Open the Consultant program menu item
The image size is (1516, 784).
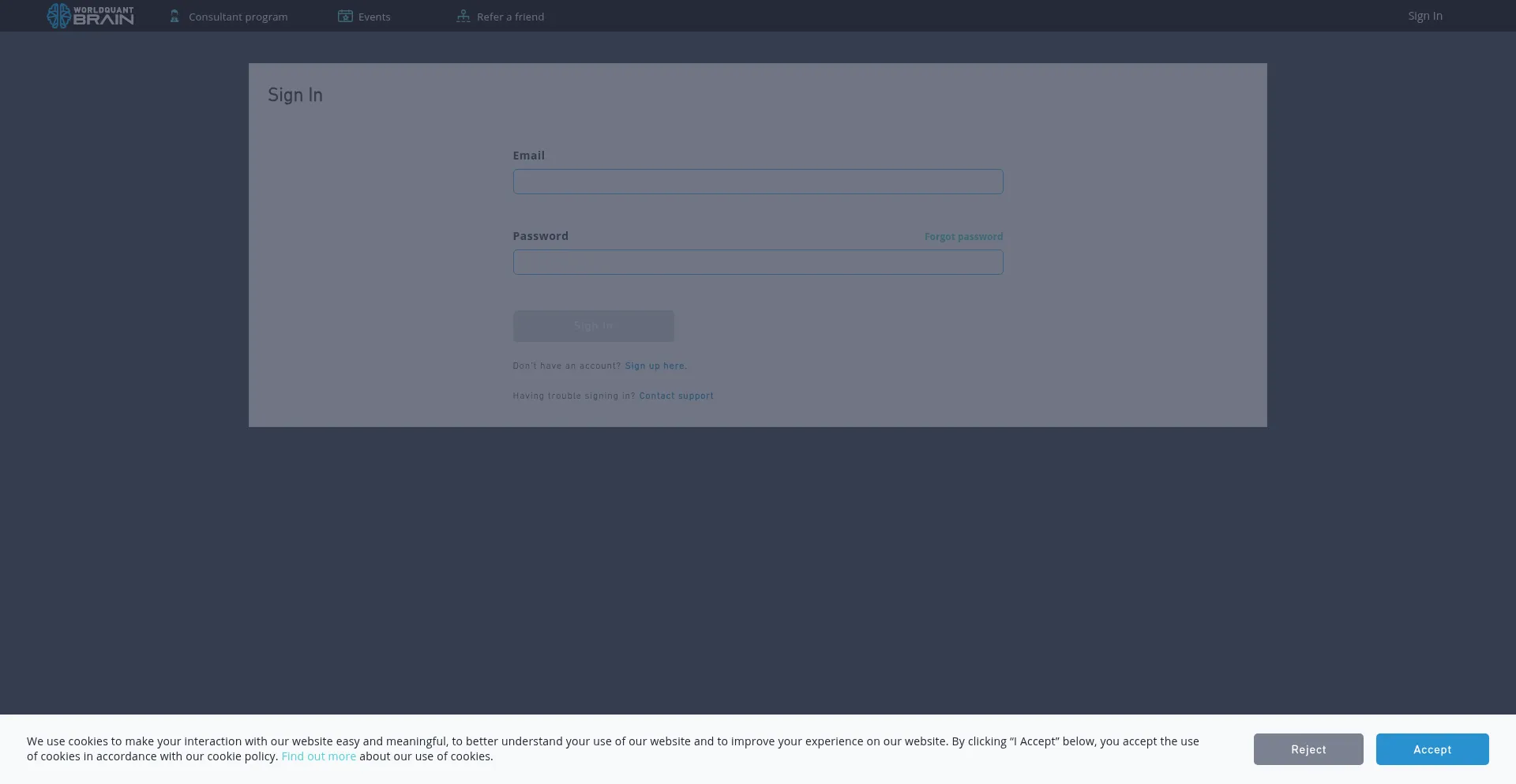pyautogui.click(x=228, y=17)
